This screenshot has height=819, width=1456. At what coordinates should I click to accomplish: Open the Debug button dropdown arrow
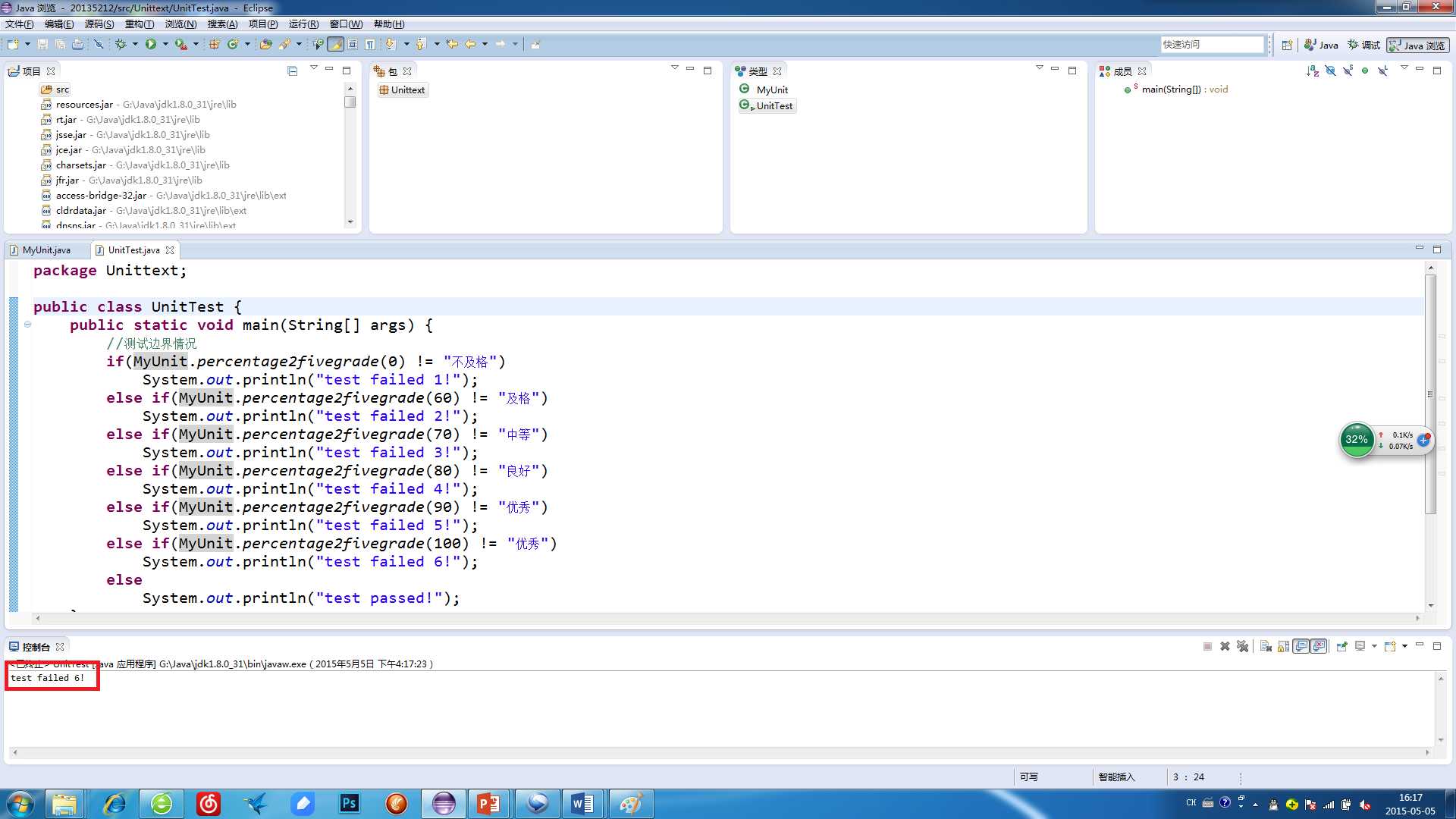tap(136, 45)
